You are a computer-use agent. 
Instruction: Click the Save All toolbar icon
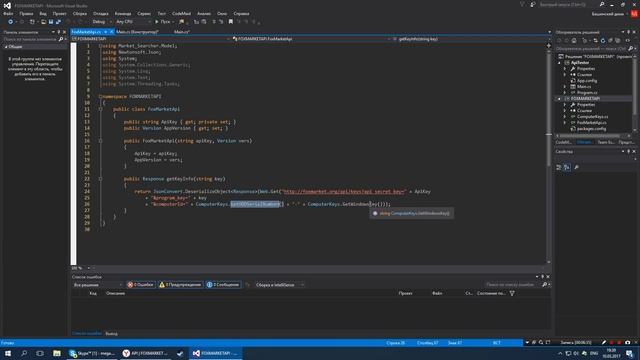coord(58,22)
